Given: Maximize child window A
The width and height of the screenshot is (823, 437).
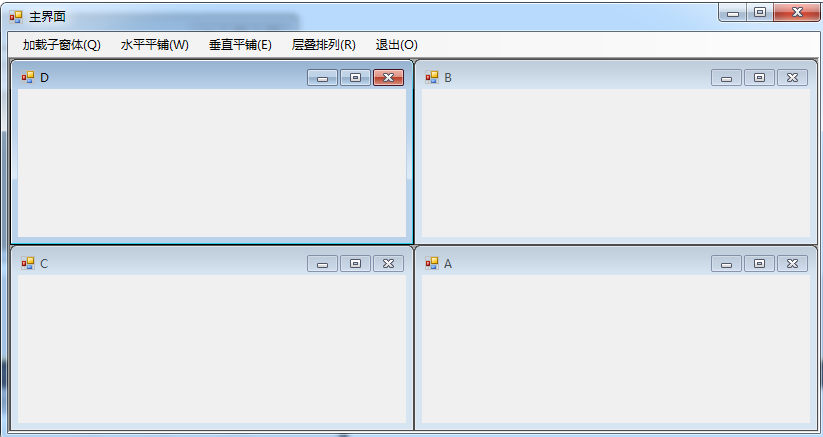Looking at the screenshot, I should pos(759,263).
